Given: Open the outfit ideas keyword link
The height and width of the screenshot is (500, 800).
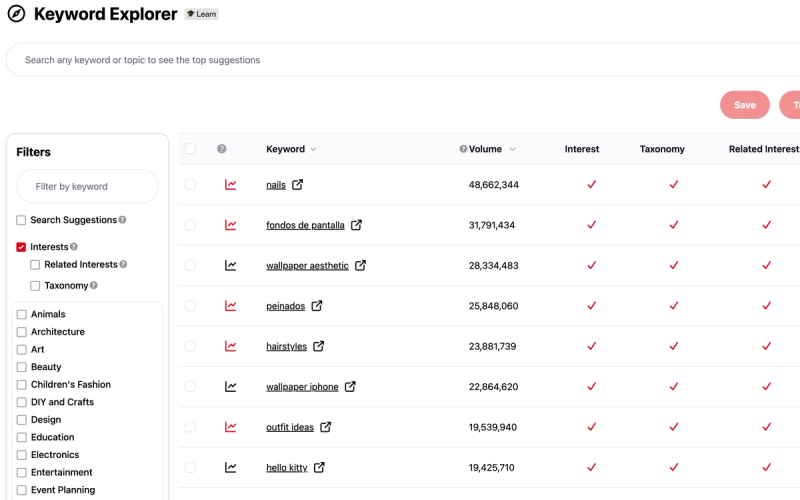Looking at the screenshot, I should tap(290, 428).
